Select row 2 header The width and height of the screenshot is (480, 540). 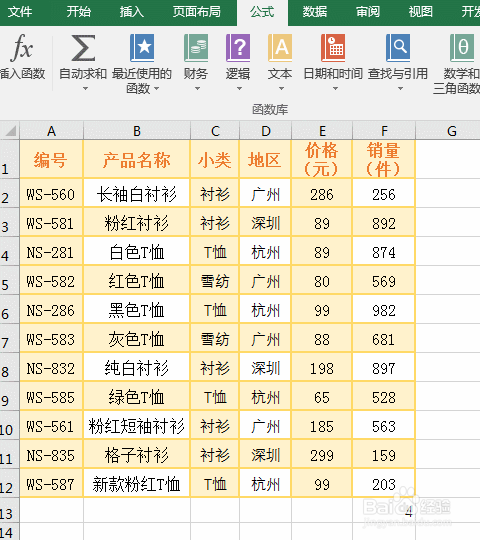(x=10, y=193)
